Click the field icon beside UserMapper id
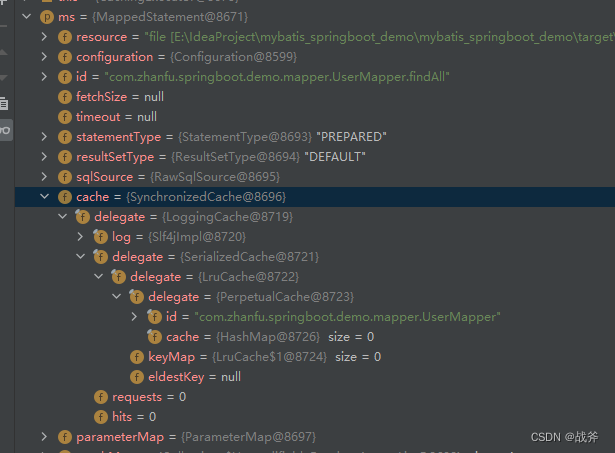This screenshot has height=453, width=615. (x=155, y=317)
